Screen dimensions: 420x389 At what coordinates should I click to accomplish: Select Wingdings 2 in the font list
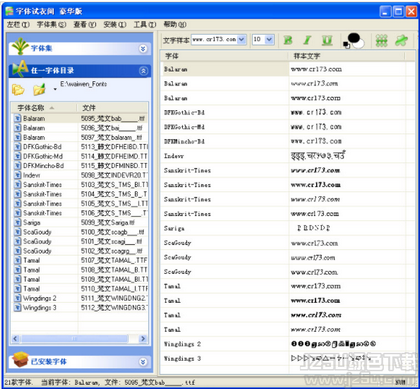[x=40, y=298]
